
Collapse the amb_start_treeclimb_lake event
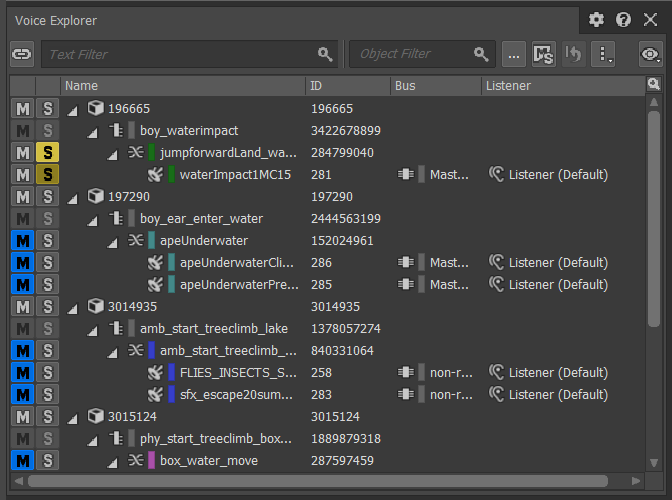[x=93, y=329]
